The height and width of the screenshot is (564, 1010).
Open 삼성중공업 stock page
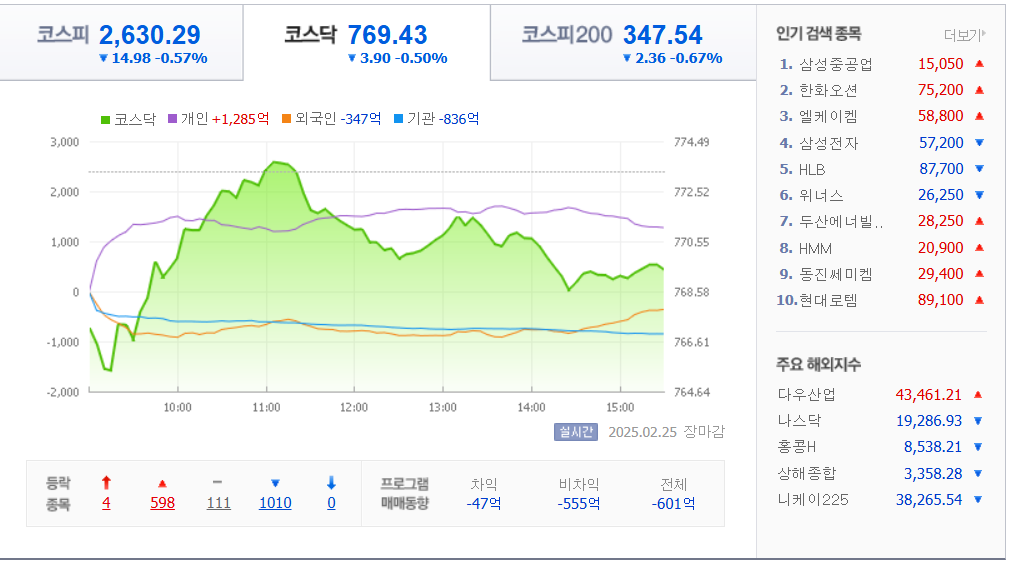tap(836, 64)
